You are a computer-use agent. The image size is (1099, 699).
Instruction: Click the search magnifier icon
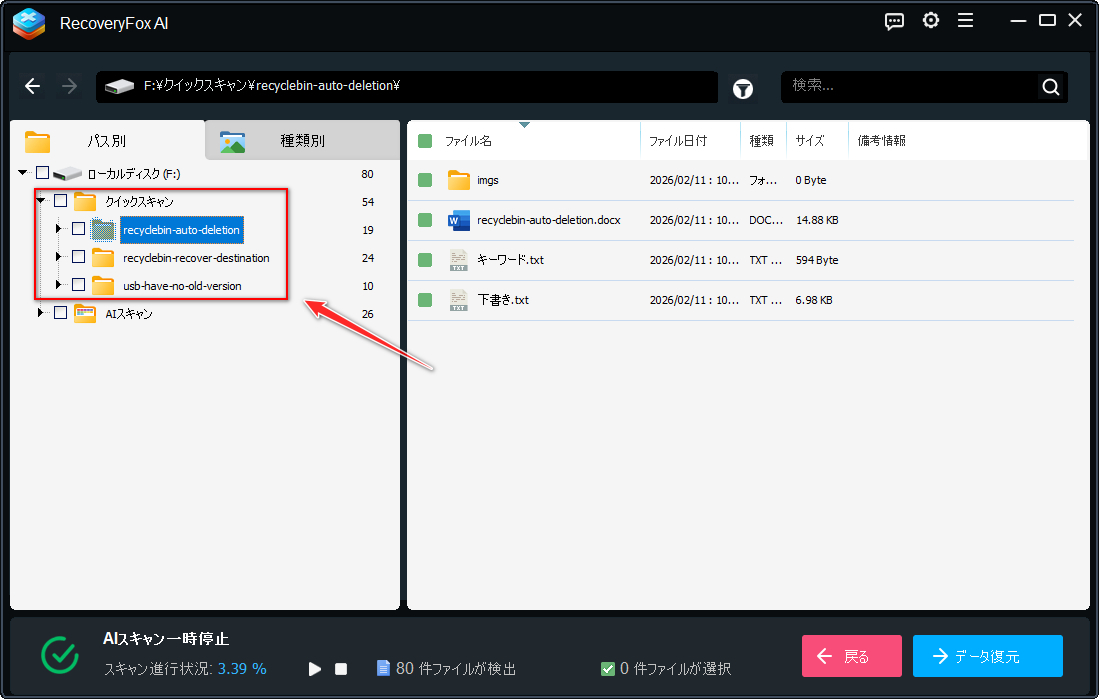point(1050,87)
